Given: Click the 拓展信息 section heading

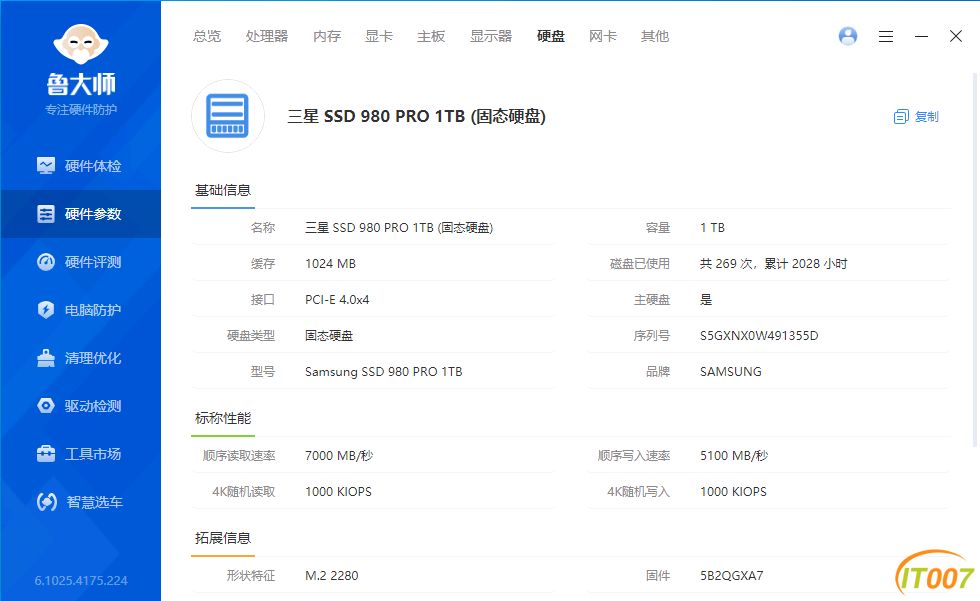Looking at the screenshot, I should click(222, 538).
